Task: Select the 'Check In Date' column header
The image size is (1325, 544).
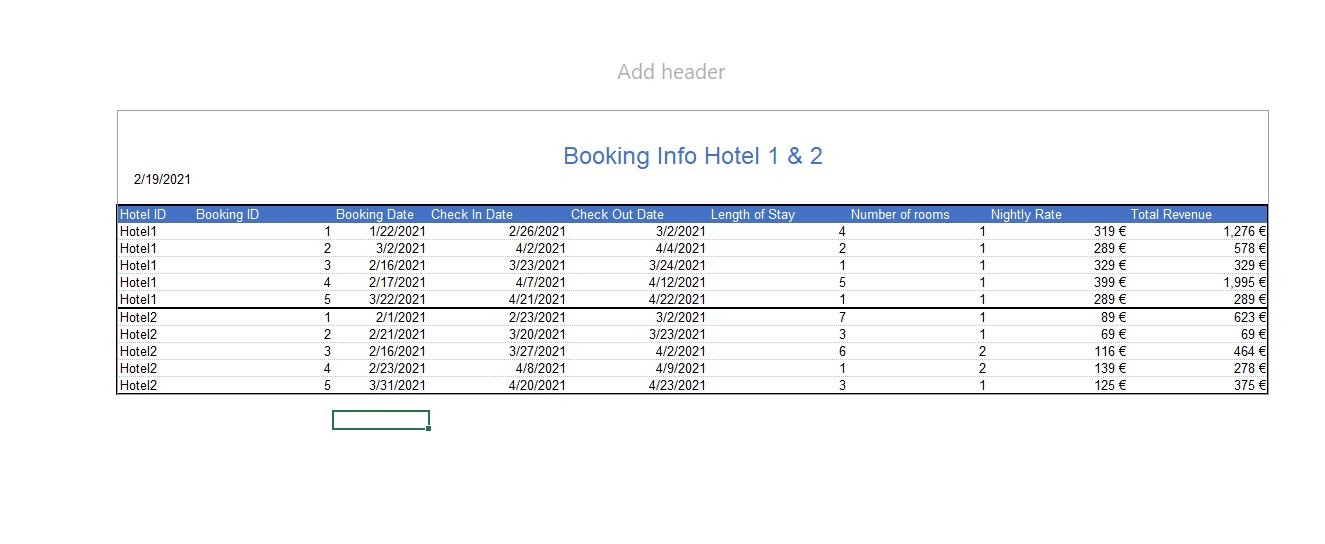Action: (x=472, y=214)
